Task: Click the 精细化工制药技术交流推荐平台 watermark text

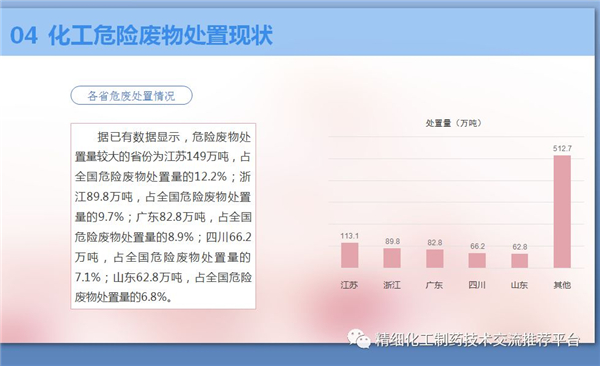Action: 477,339
